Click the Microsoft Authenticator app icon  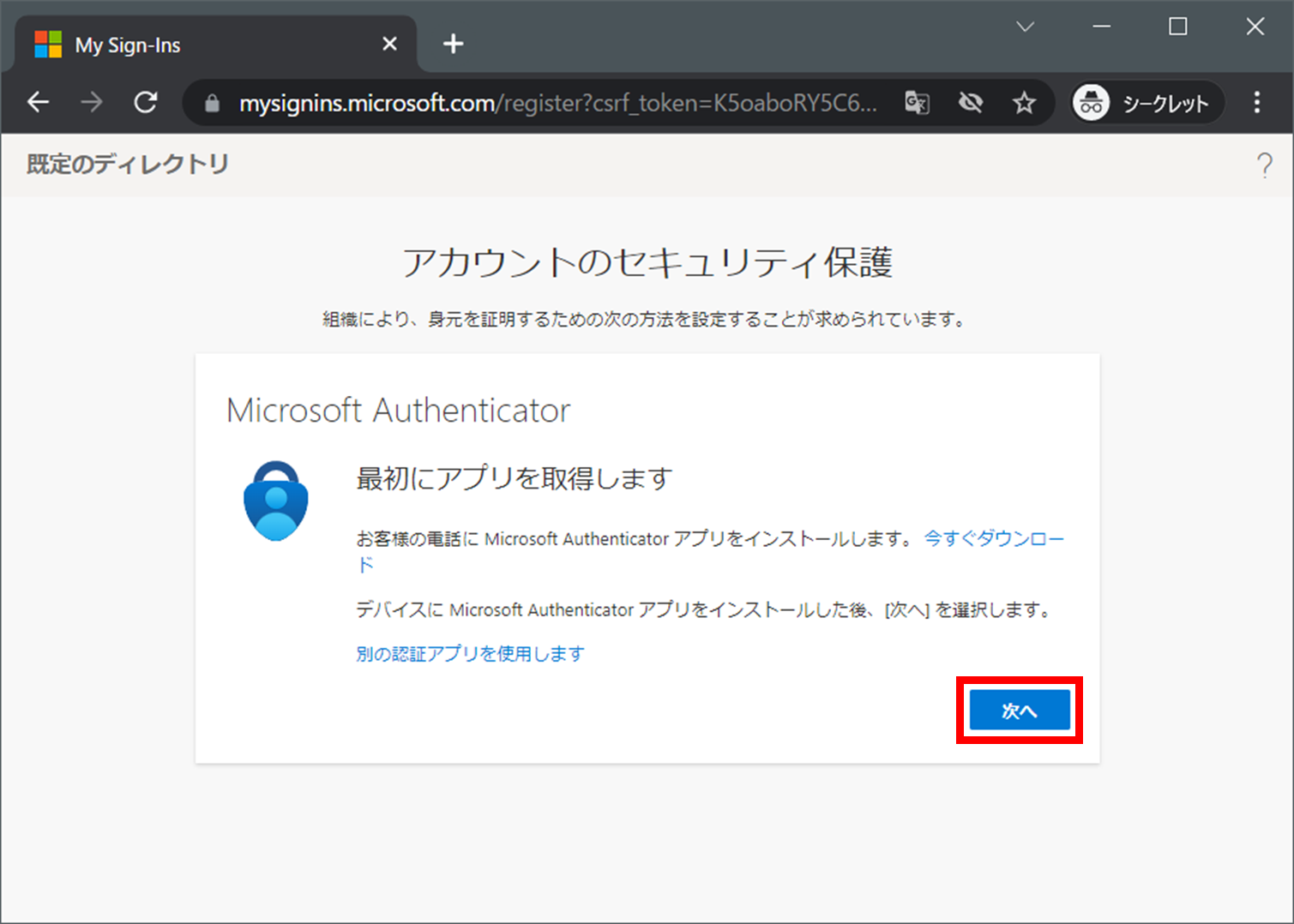point(276,501)
